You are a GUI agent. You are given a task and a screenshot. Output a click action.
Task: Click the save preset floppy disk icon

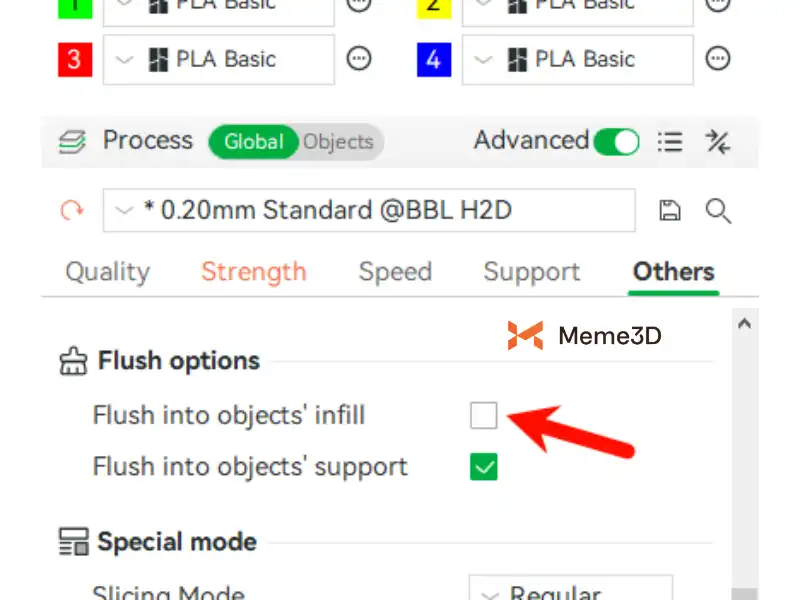tap(670, 210)
